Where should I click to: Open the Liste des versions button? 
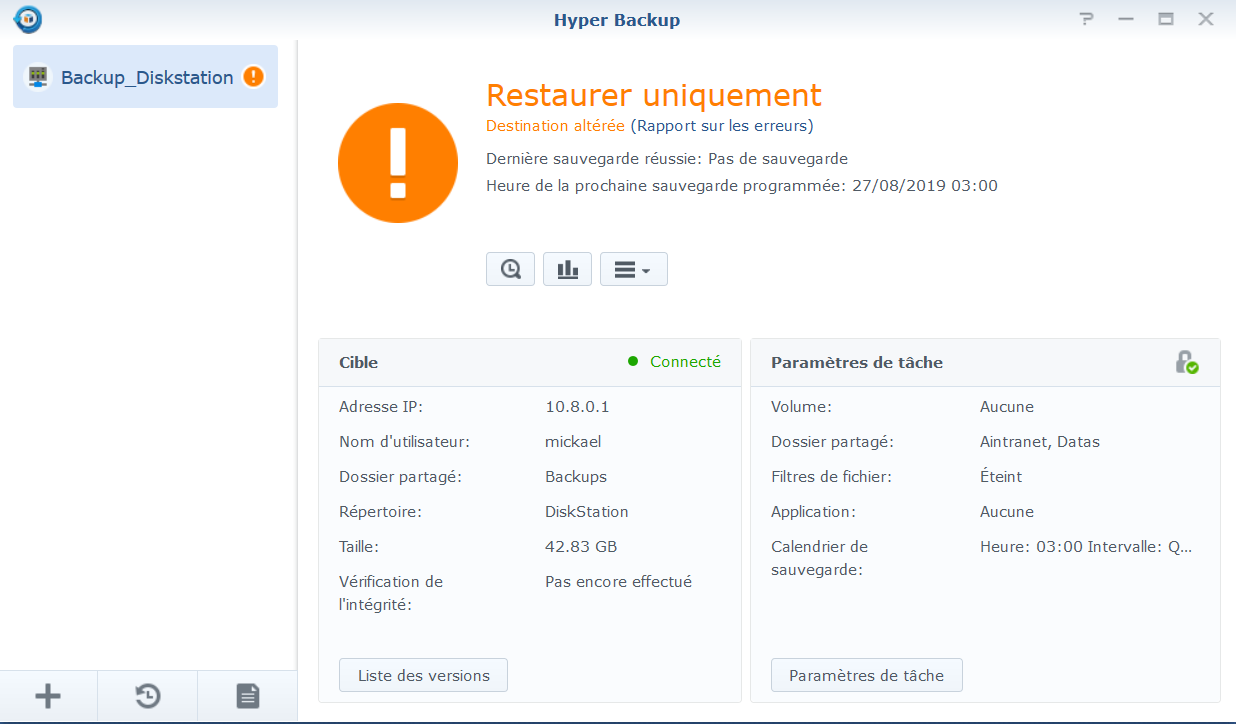[423, 675]
